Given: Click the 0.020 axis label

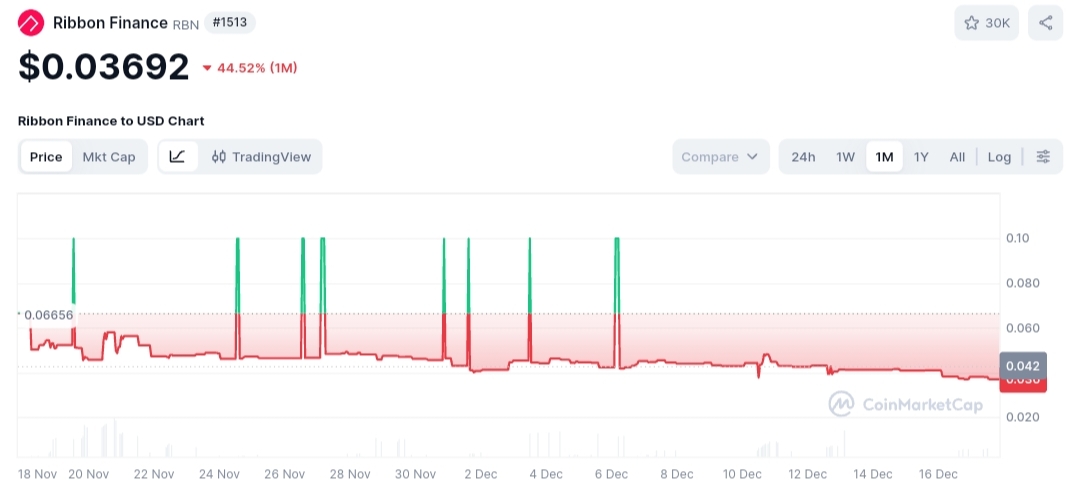Looking at the screenshot, I should [1022, 417].
